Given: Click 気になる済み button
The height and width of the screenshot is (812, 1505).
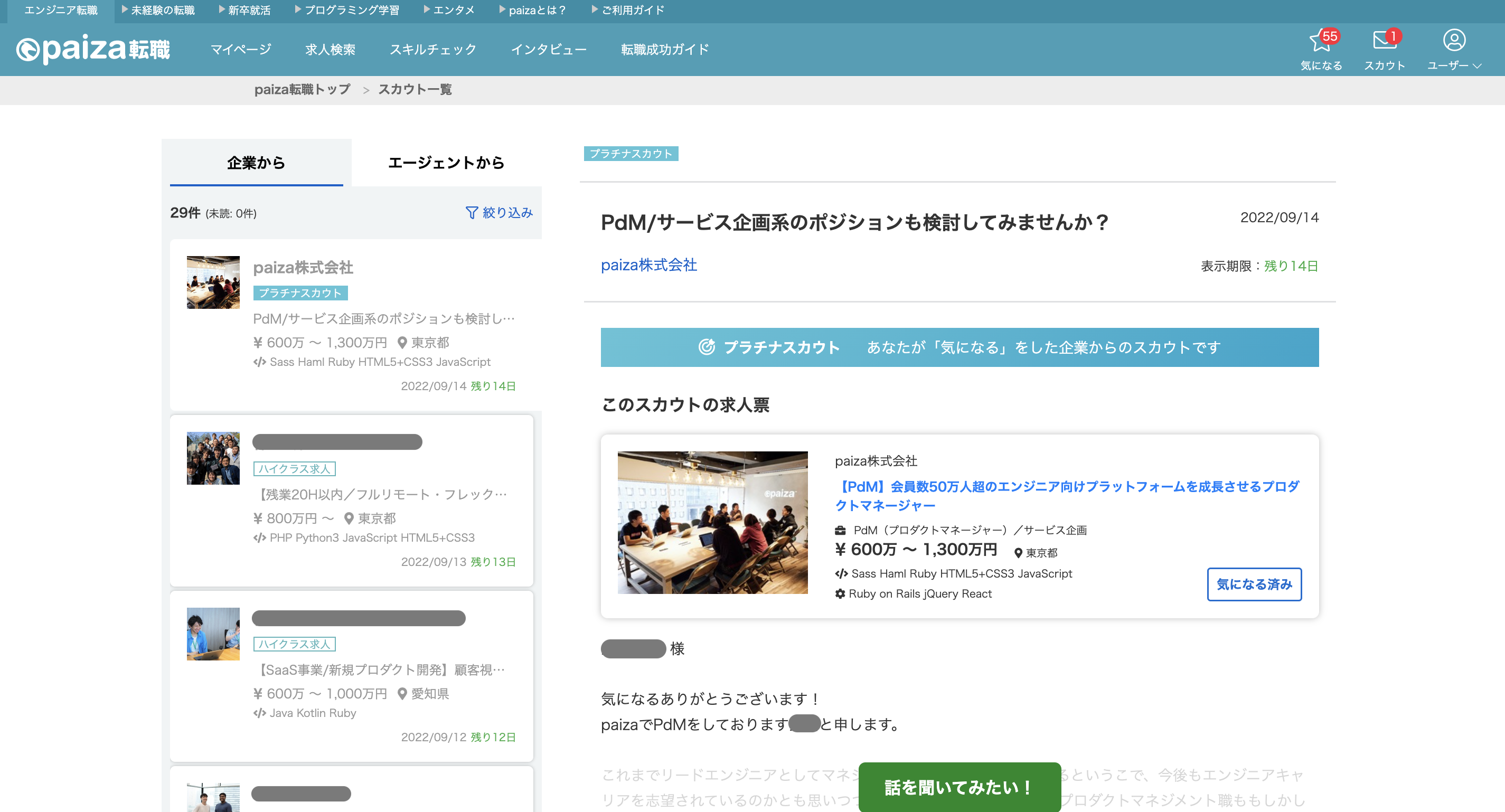Looking at the screenshot, I should (1254, 584).
